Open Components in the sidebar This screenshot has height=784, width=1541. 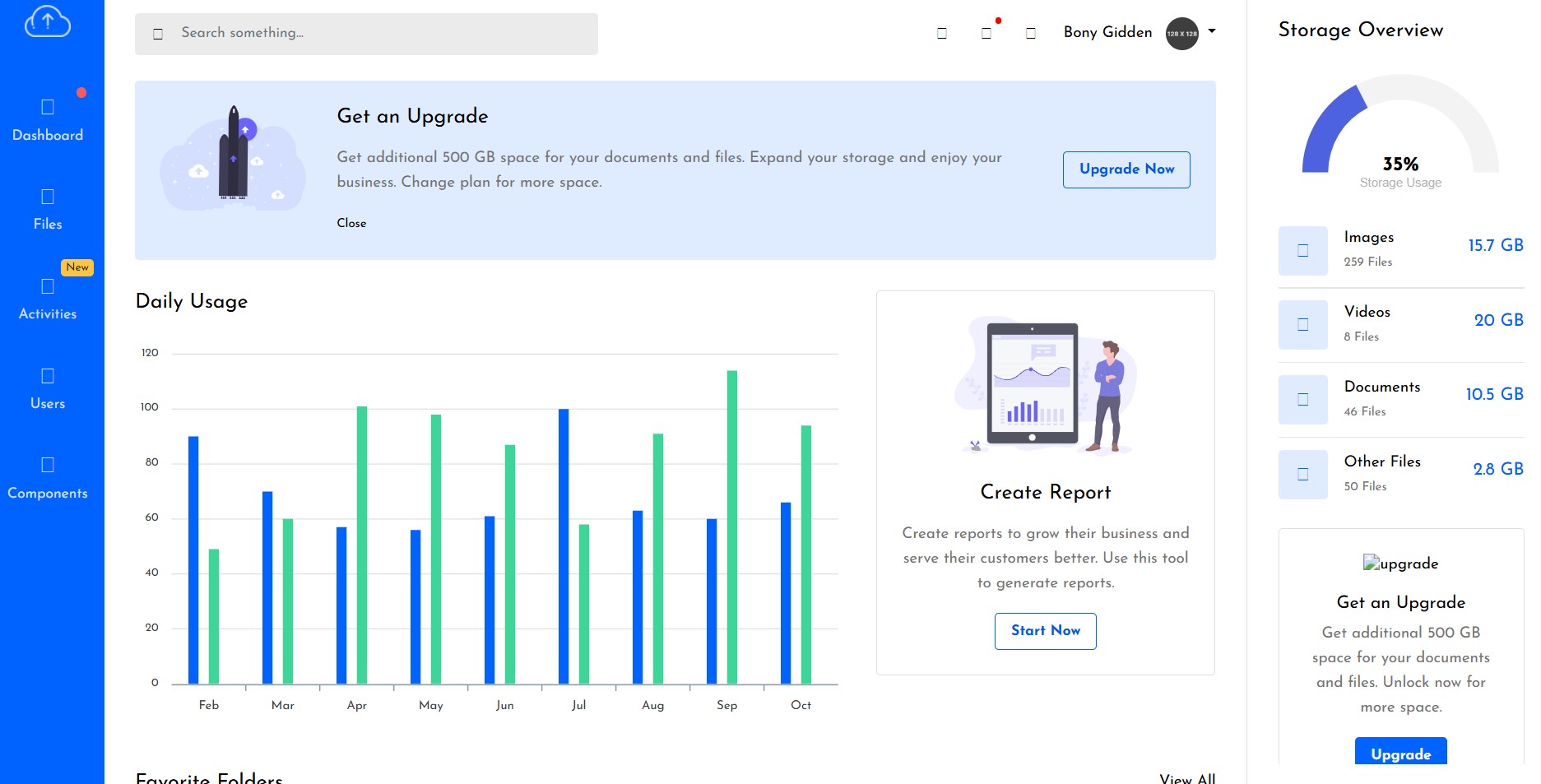pyautogui.click(x=48, y=478)
